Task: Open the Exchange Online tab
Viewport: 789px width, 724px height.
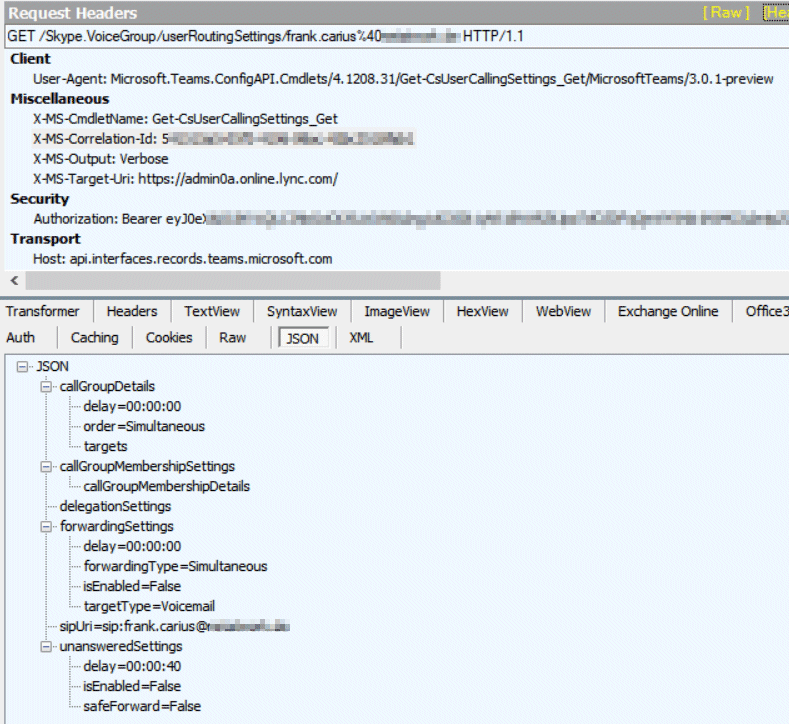Action: click(667, 312)
